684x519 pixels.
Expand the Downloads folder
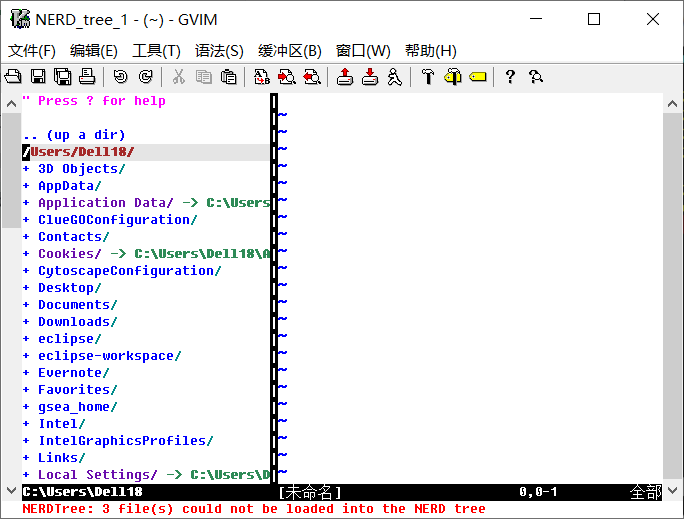(26, 322)
